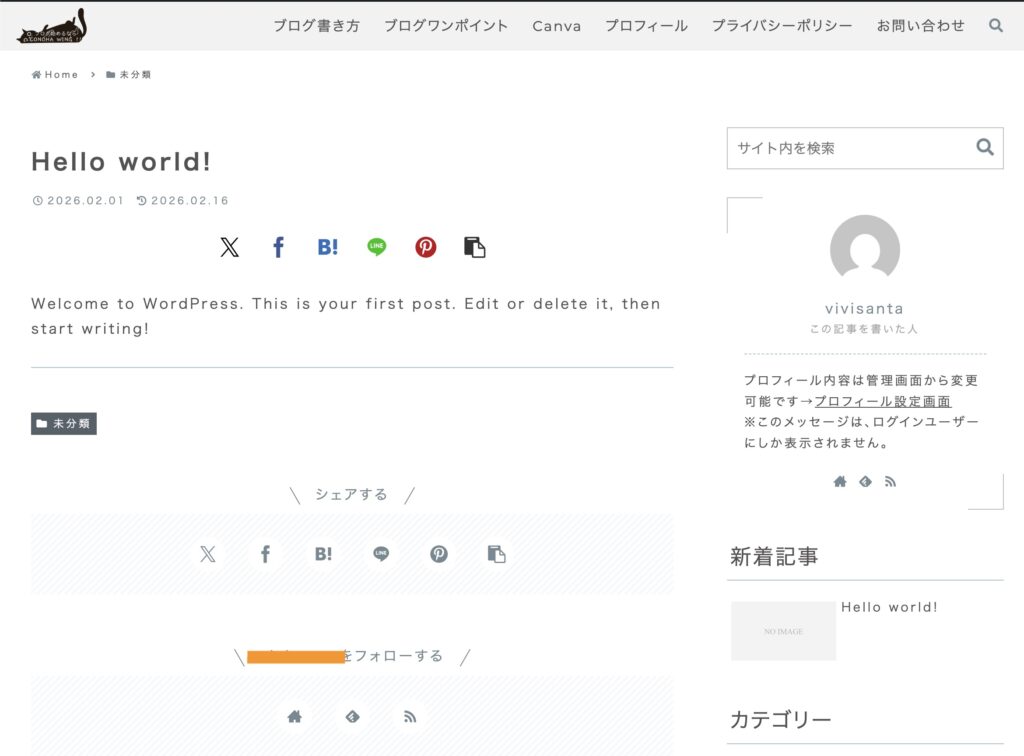Click the red Pinterest icon under title
Image resolution: width=1024 pixels, height=756 pixels.
(x=426, y=247)
